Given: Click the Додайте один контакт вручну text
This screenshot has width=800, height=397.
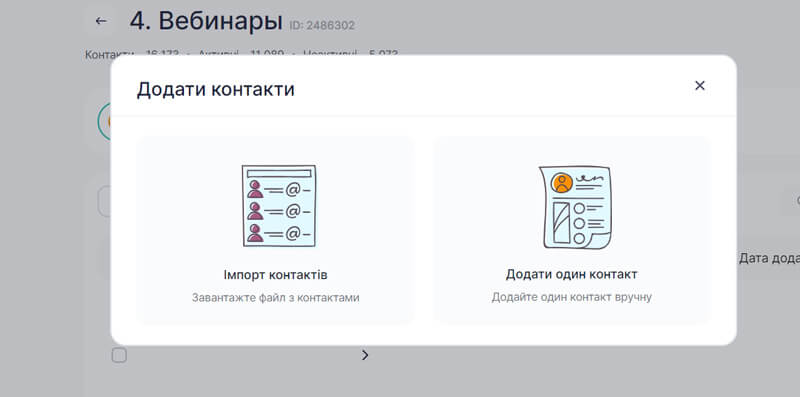Looking at the screenshot, I should [571, 296].
